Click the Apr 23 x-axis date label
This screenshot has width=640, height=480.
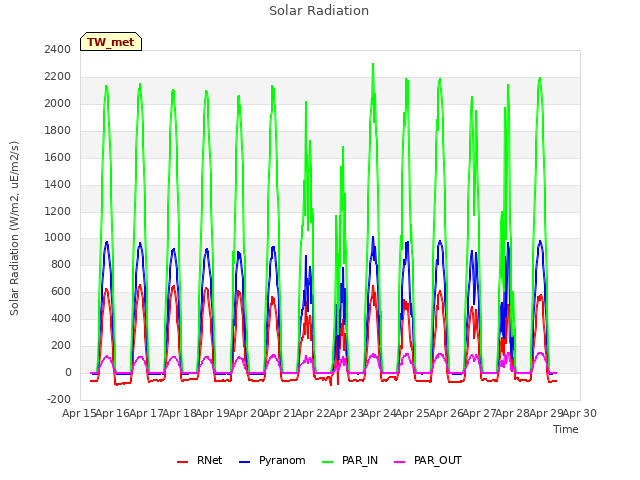346,413
